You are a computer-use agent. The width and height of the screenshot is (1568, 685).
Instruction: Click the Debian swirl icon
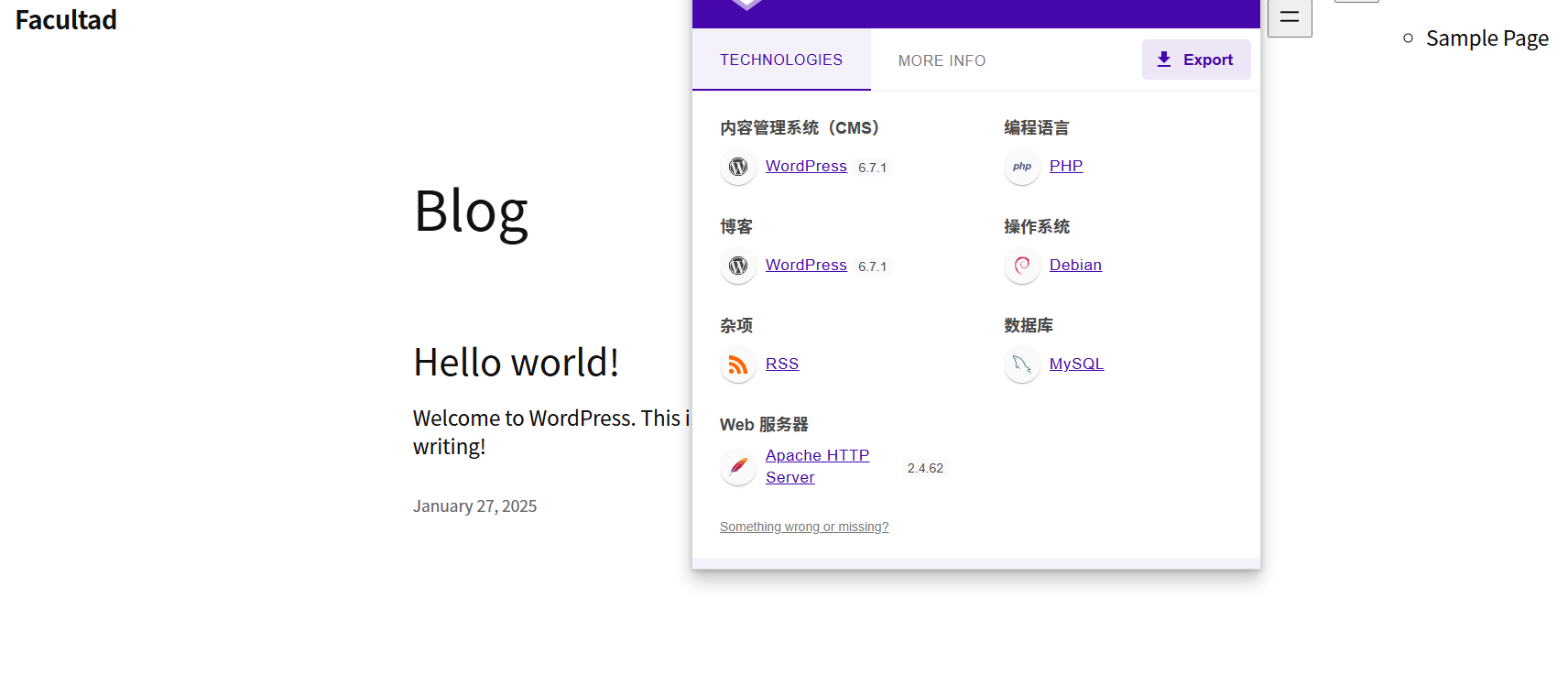pos(1022,266)
